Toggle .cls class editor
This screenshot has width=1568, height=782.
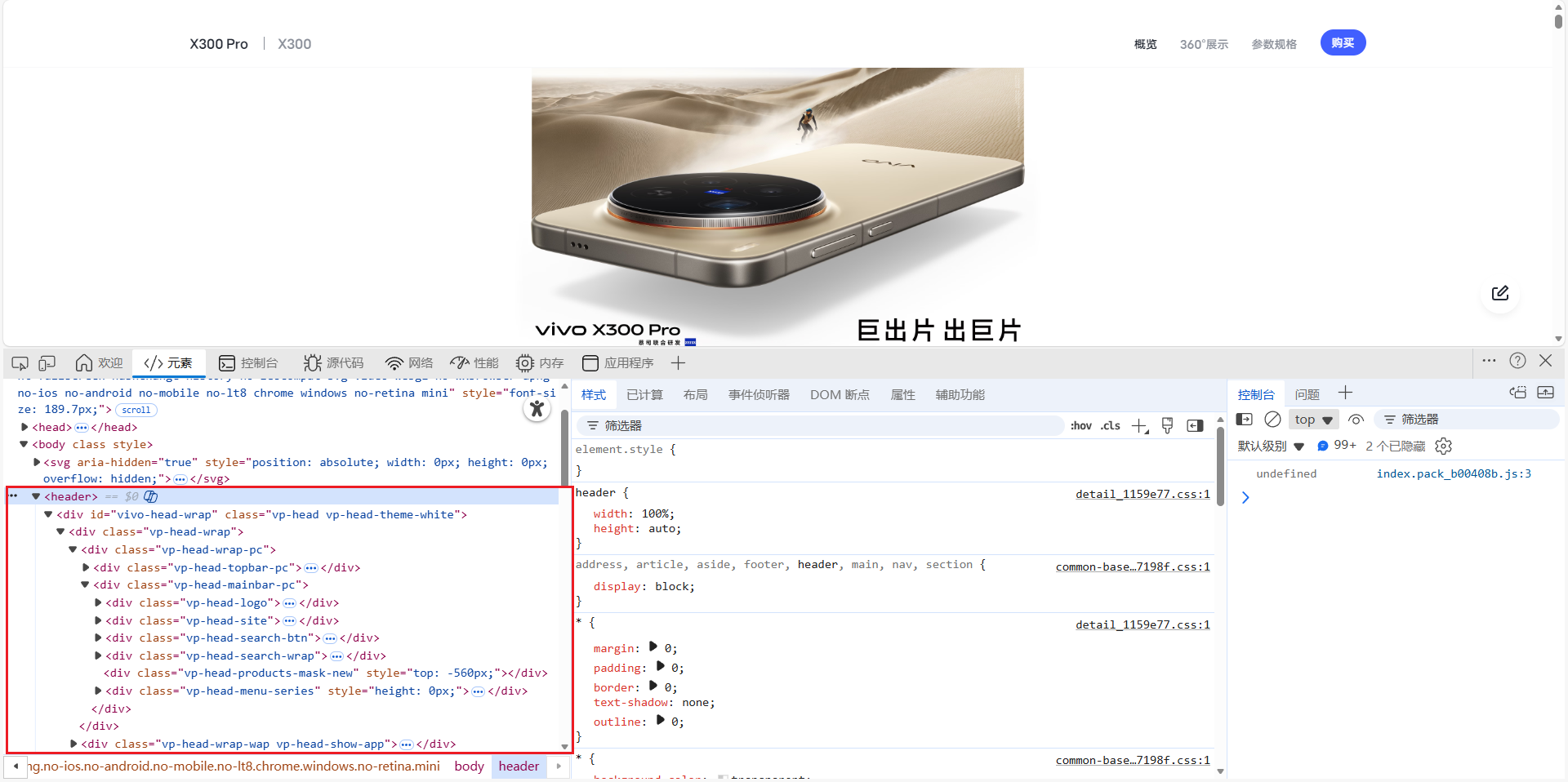[x=1110, y=426]
